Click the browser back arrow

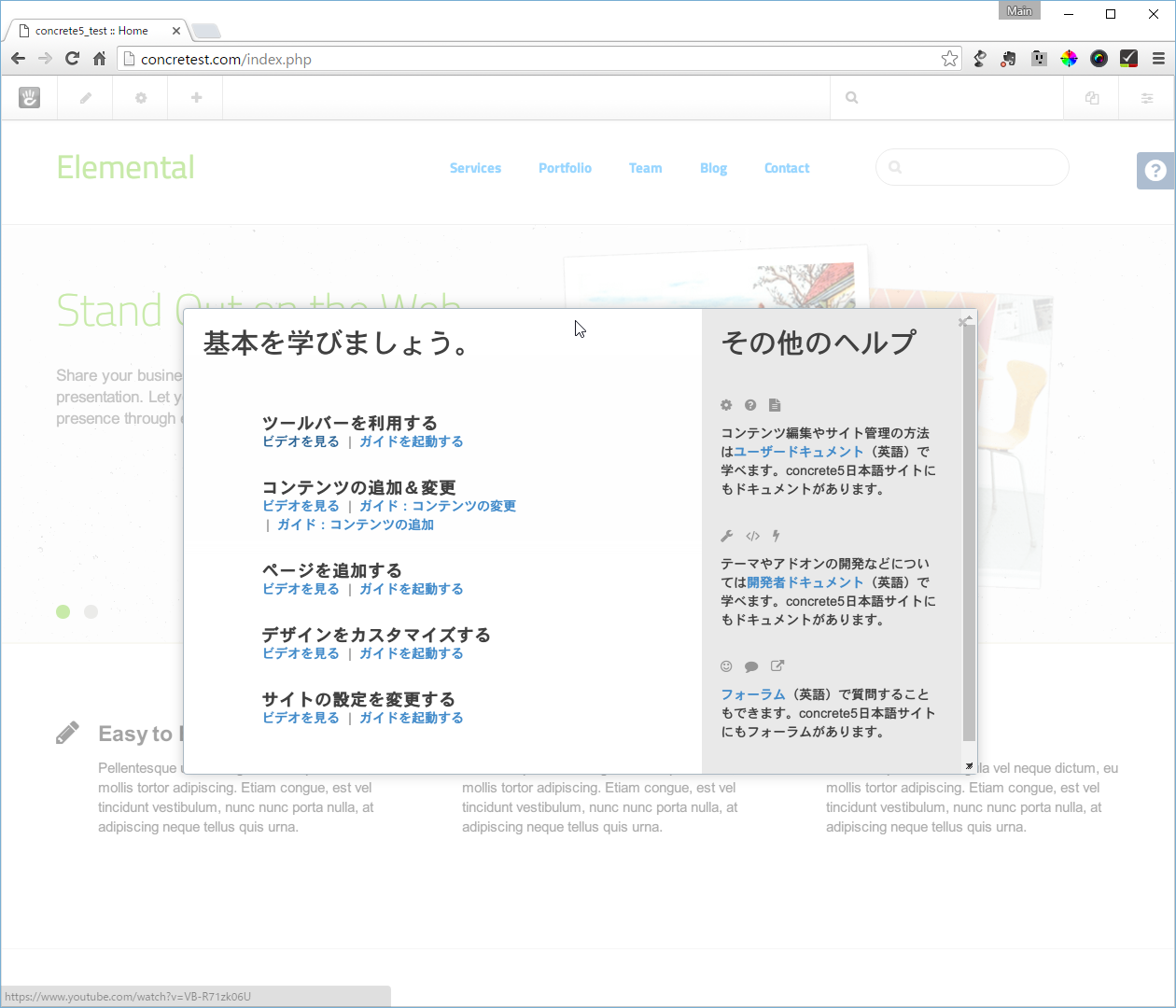(18, 59)
